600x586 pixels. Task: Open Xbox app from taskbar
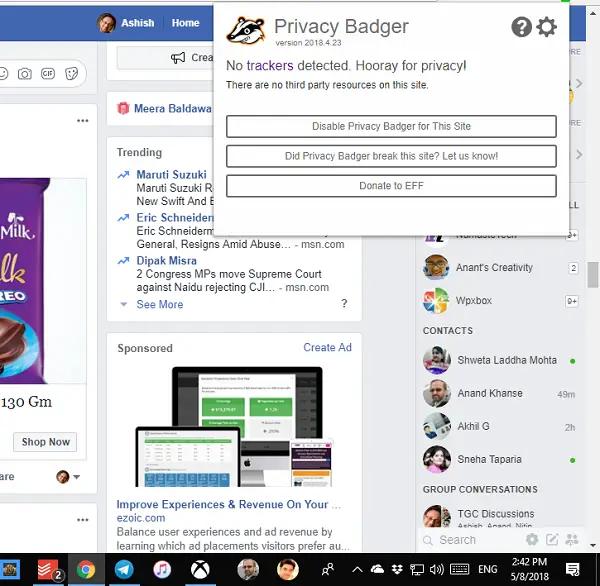tap(200, 570)
